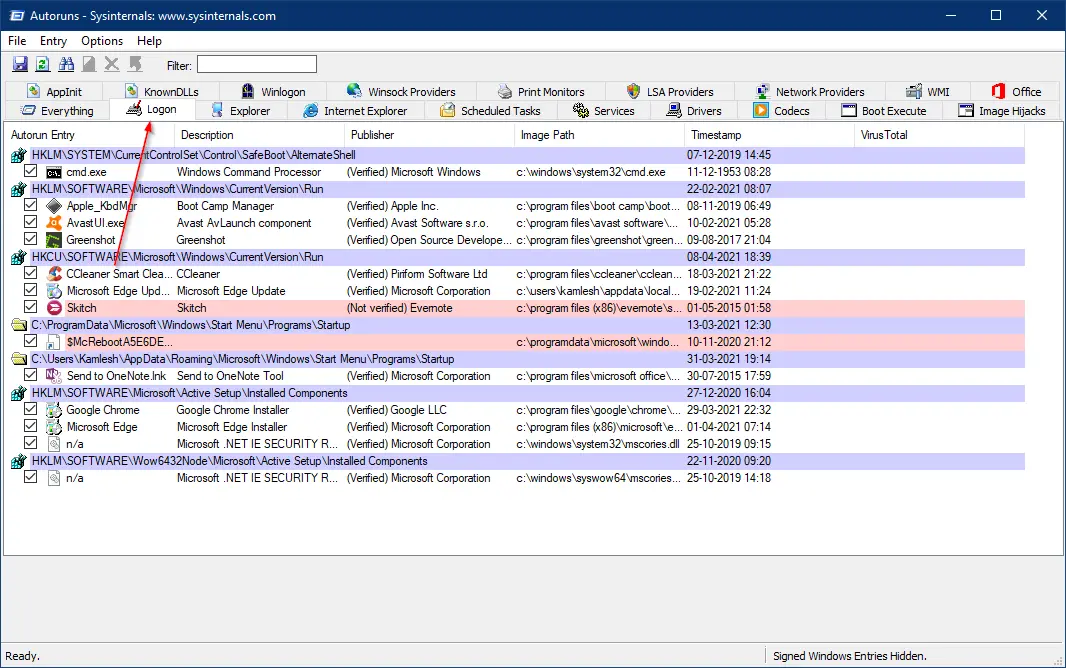Disable AvastUI.exe startup checkbox
This screenshot has height=668, width=1066.
31,222
